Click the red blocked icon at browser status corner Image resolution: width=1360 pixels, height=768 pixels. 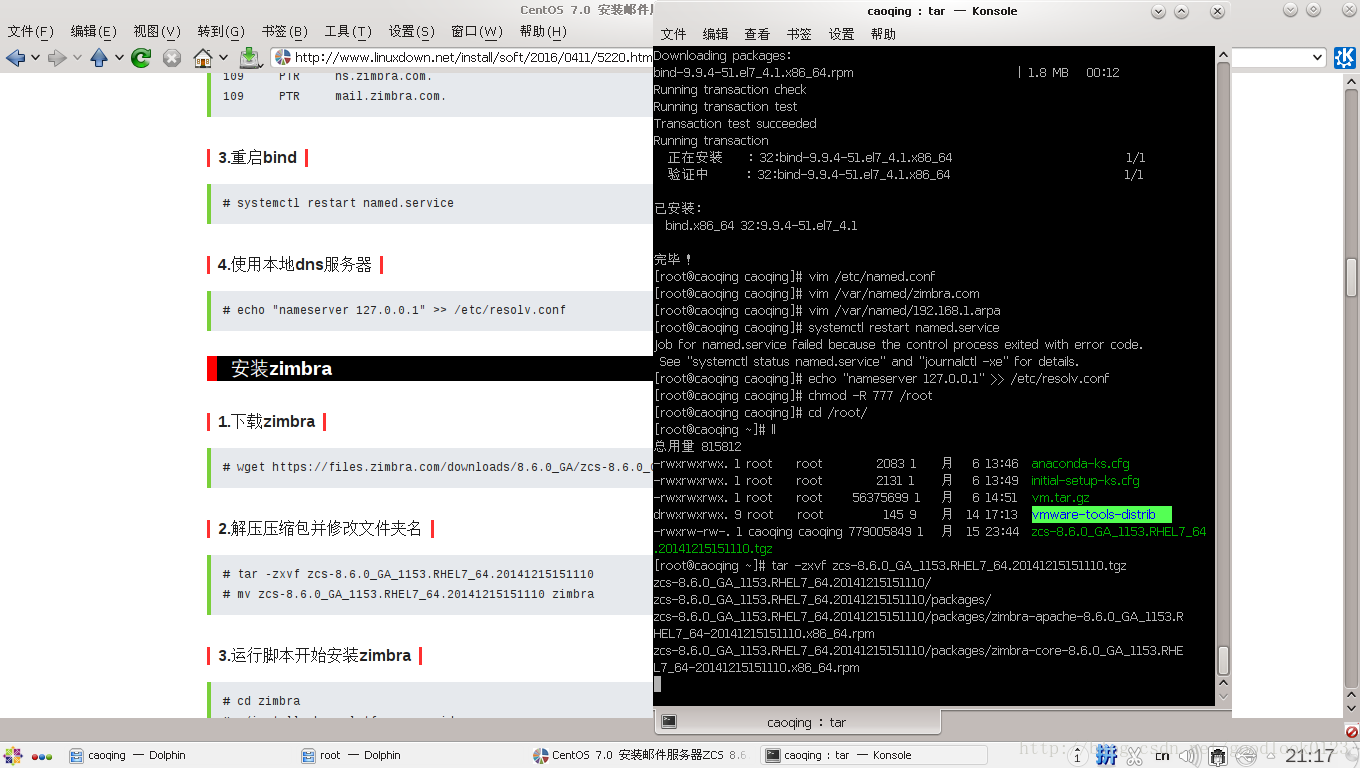(x=1351, y=732)
